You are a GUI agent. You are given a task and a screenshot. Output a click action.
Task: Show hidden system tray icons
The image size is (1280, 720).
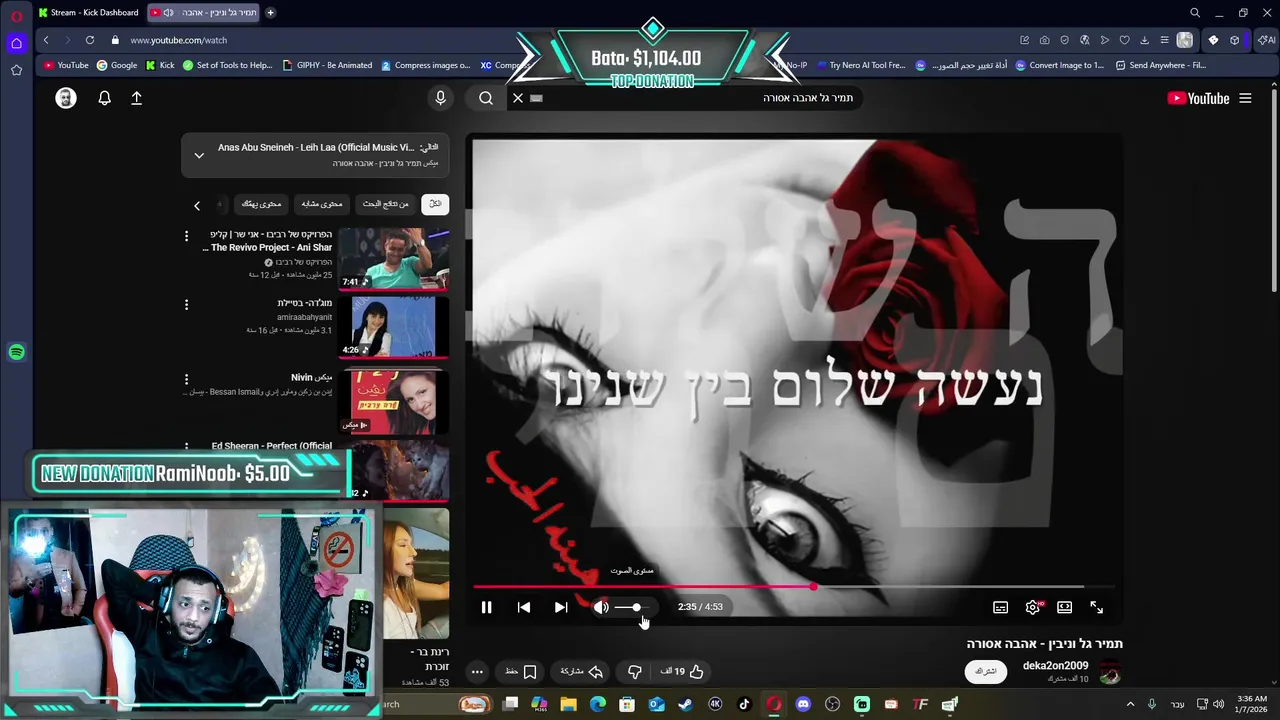coord(1131,704)
